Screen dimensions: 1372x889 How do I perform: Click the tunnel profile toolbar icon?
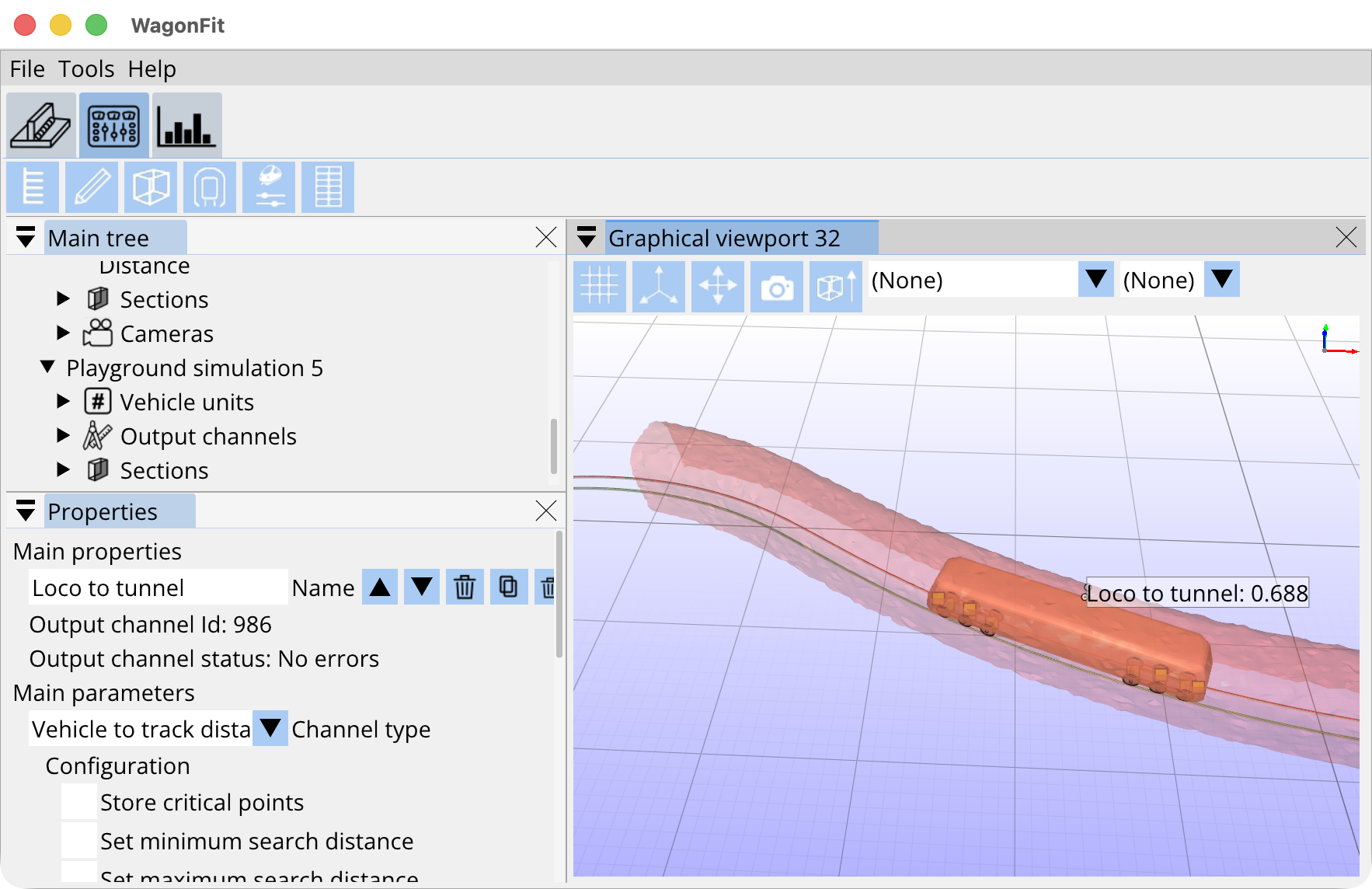tap(210, 187)
